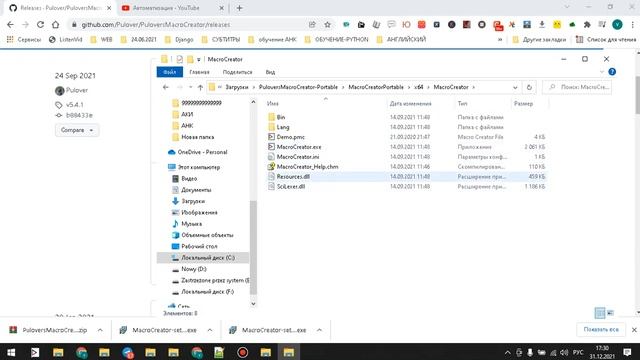Open the Вид ribbon tab
640x360 pixels.
point(270,72)
